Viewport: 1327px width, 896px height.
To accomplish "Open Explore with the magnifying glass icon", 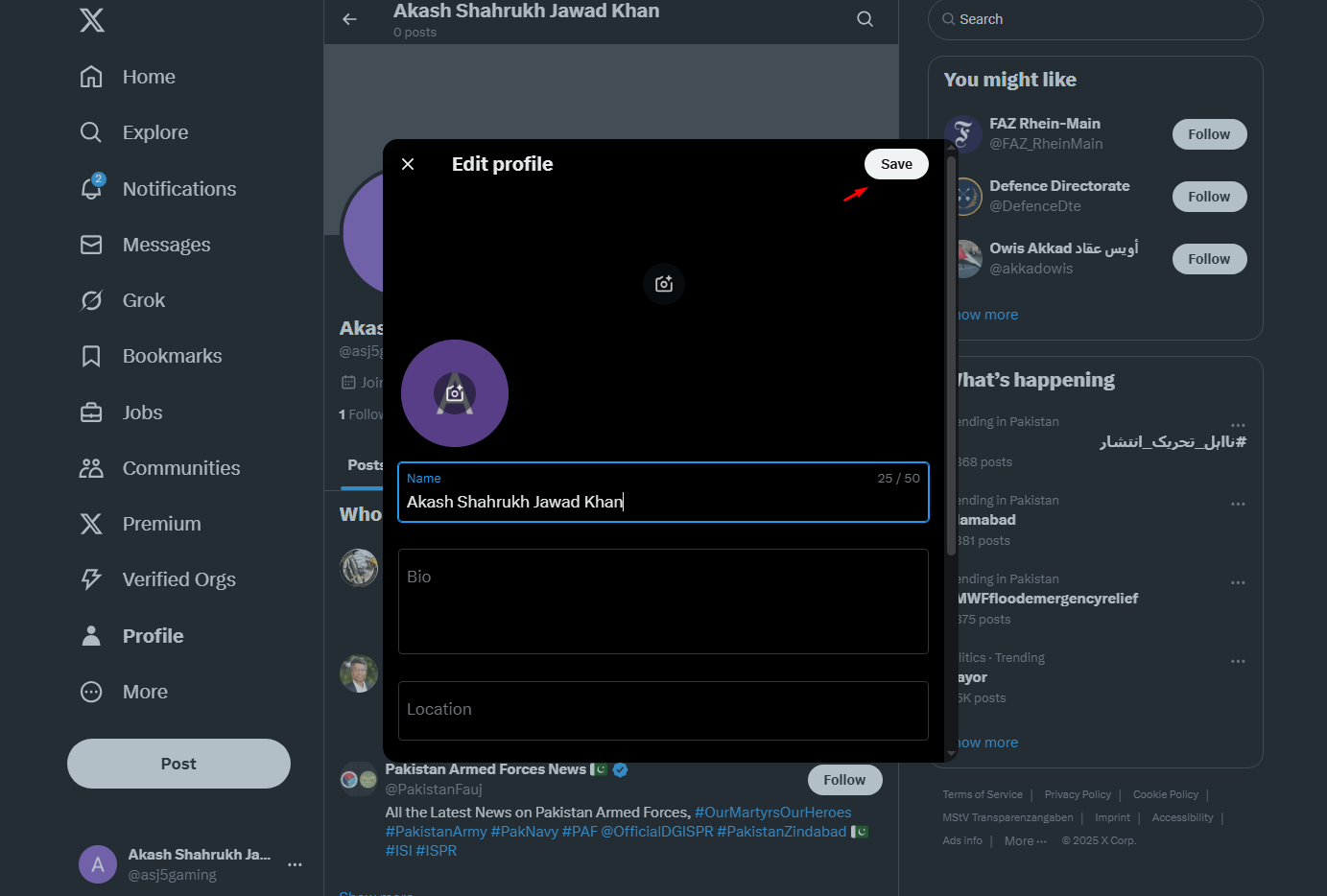I will 91,131.
